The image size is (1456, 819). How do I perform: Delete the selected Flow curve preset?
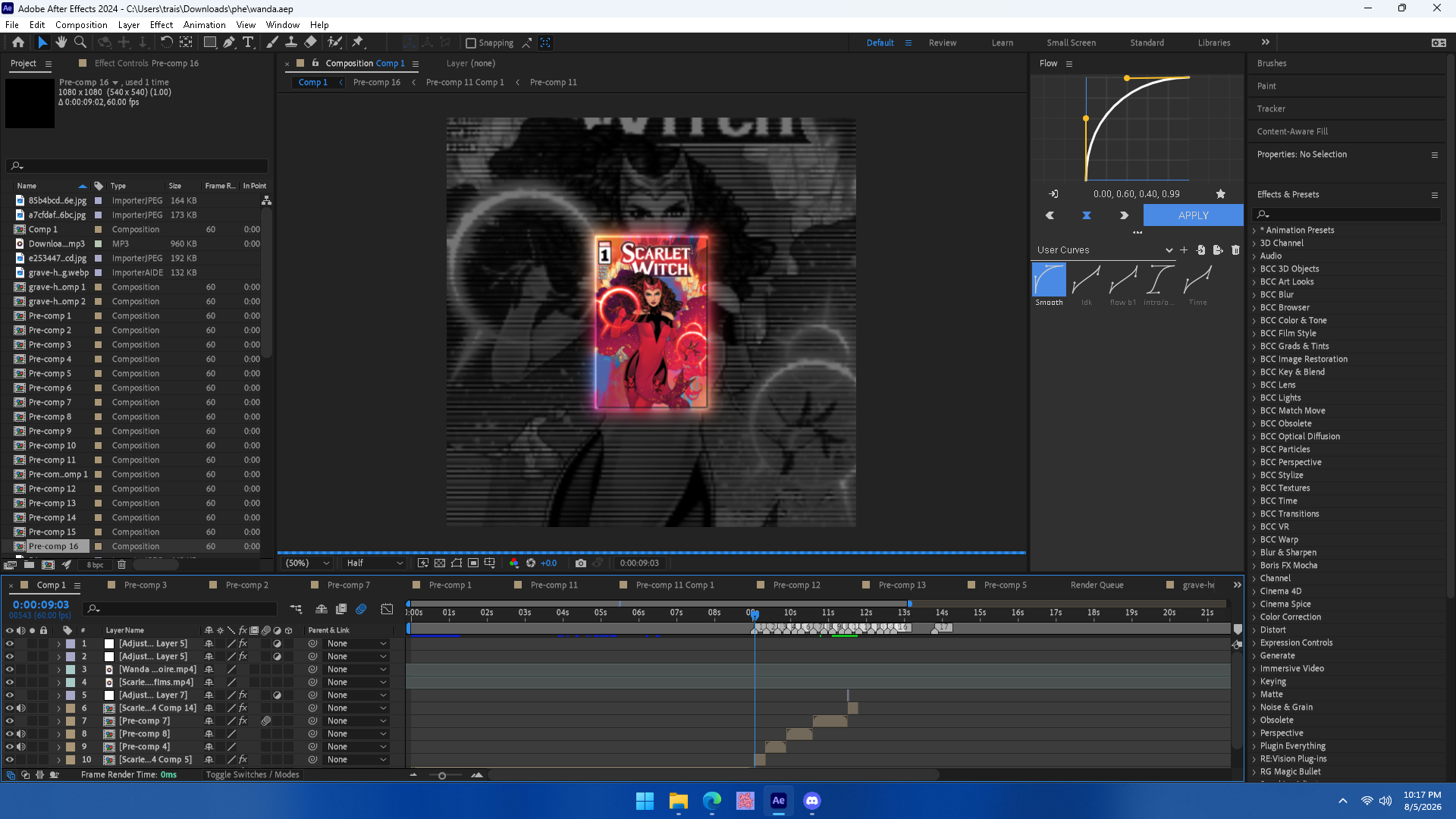pos(1235,250)
